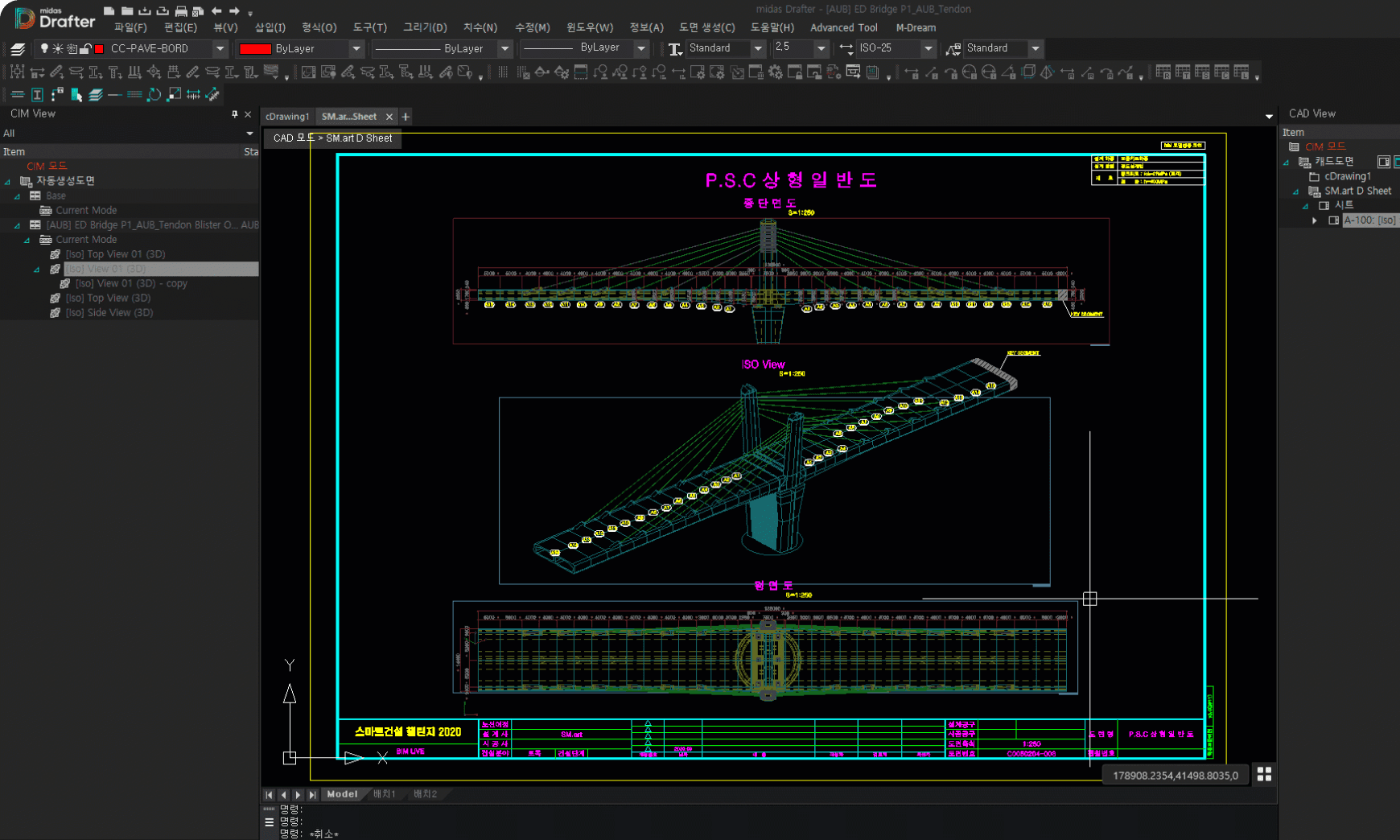Click the Text Style icon beside Standard
The image size is (1400, 840).
coord(675,49)
